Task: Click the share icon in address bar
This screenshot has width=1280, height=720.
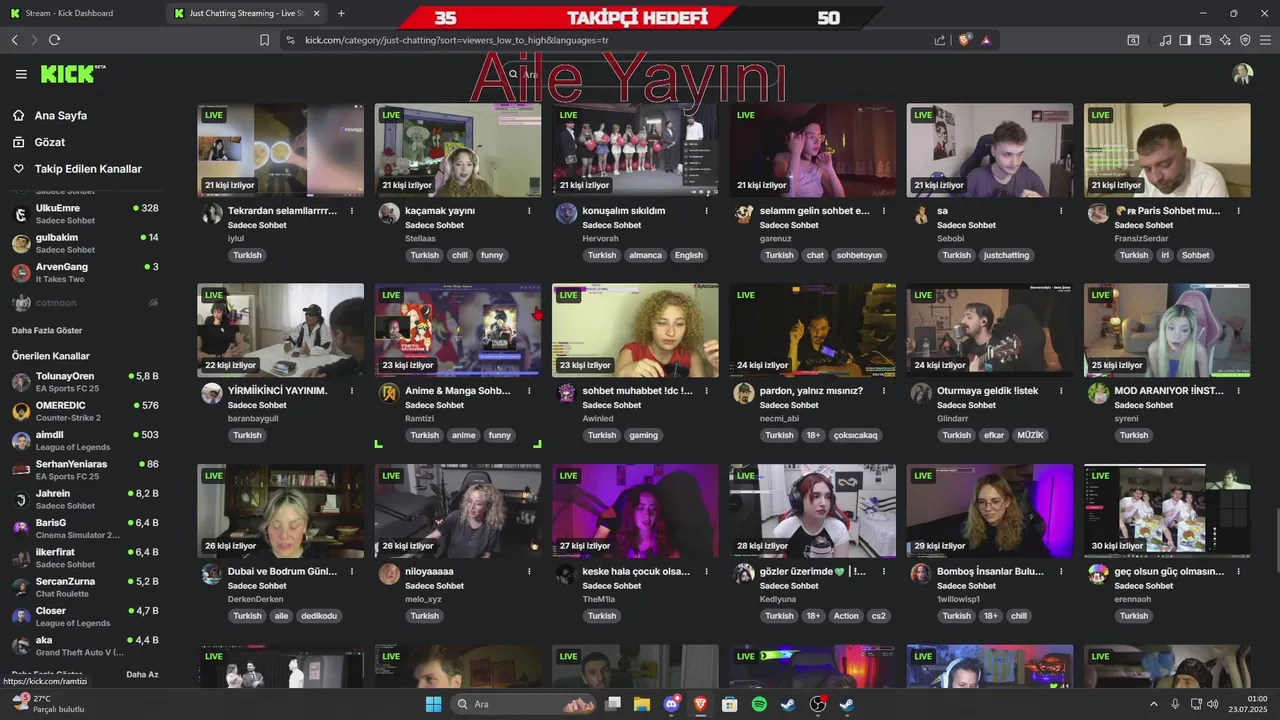Action: pyautogui.click(x=940, y=40)
